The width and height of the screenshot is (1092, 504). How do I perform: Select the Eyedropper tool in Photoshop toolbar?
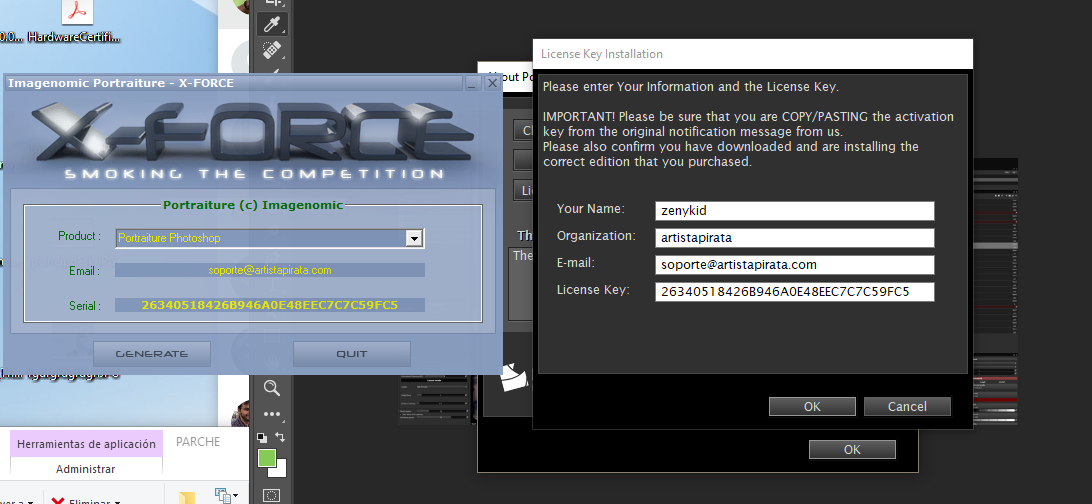(x=272, y=24)
